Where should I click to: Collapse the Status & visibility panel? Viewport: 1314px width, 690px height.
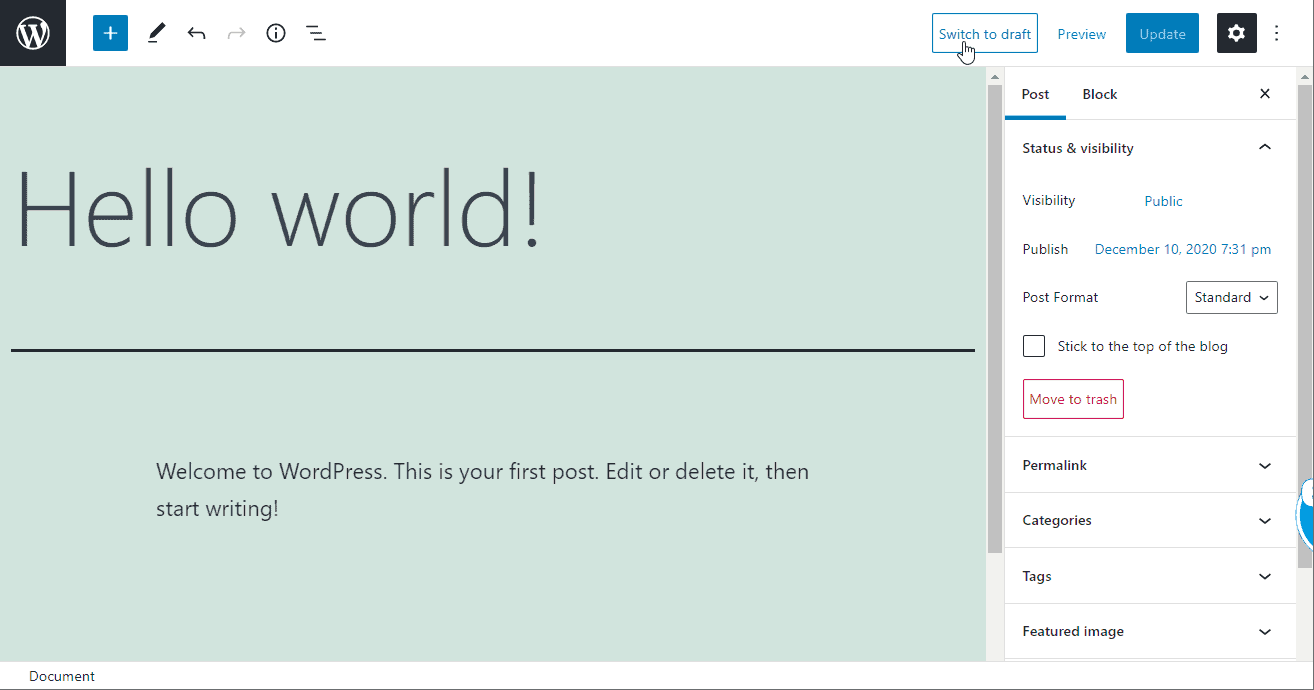tap(1150, 148)
